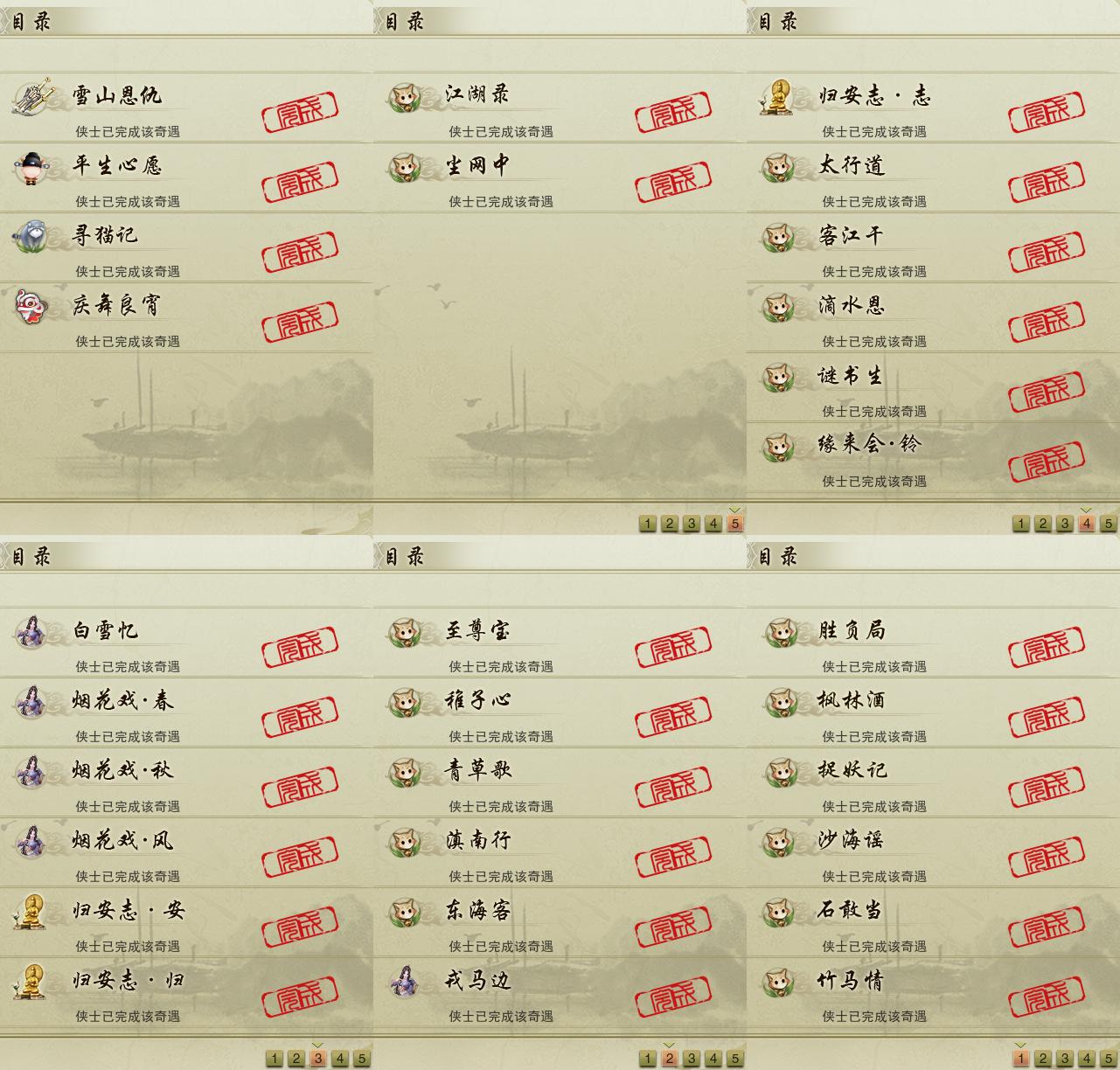Switch to page 5 in the 归安志·志 panel
Screen dimensions: 1120x1070
pyautogui.click(x=1108, y=524)
